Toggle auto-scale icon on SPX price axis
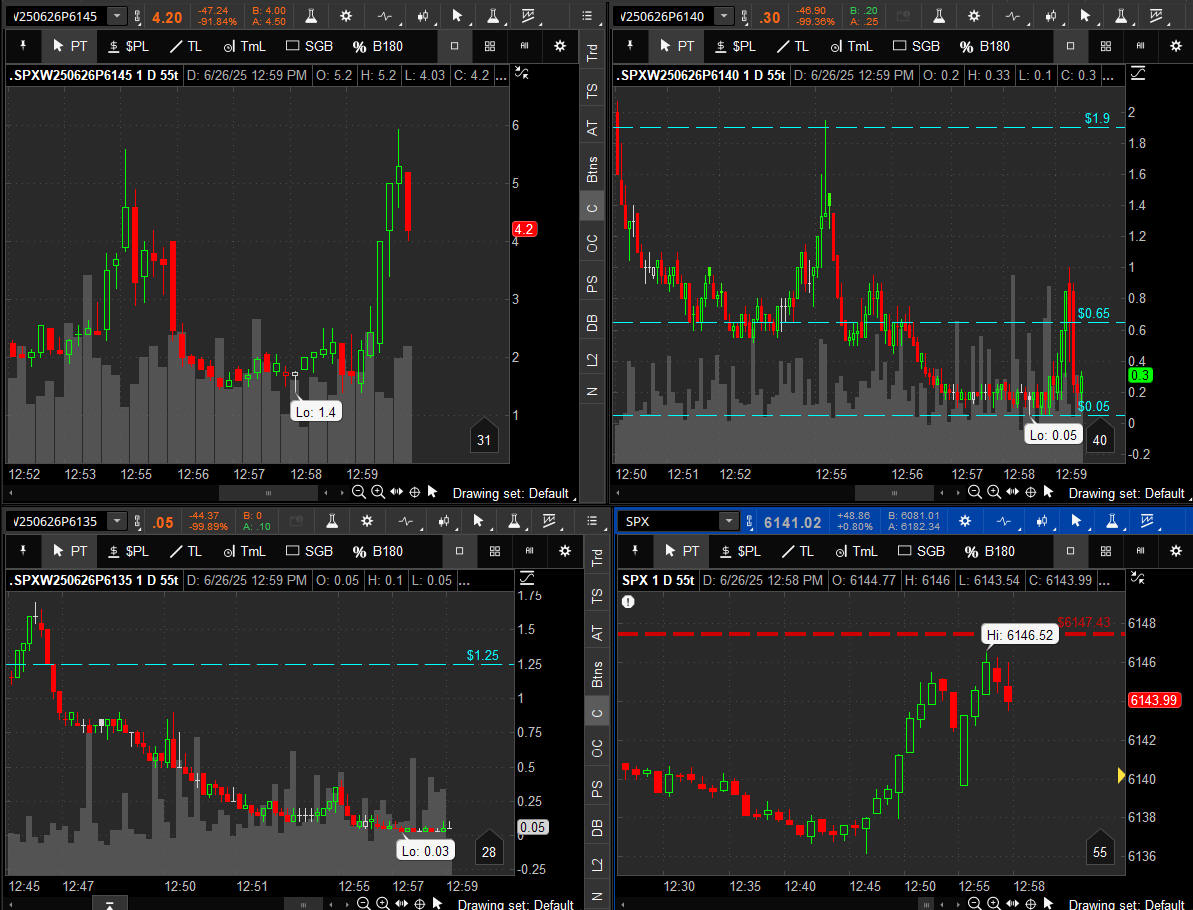 [x=1138, y=579]
